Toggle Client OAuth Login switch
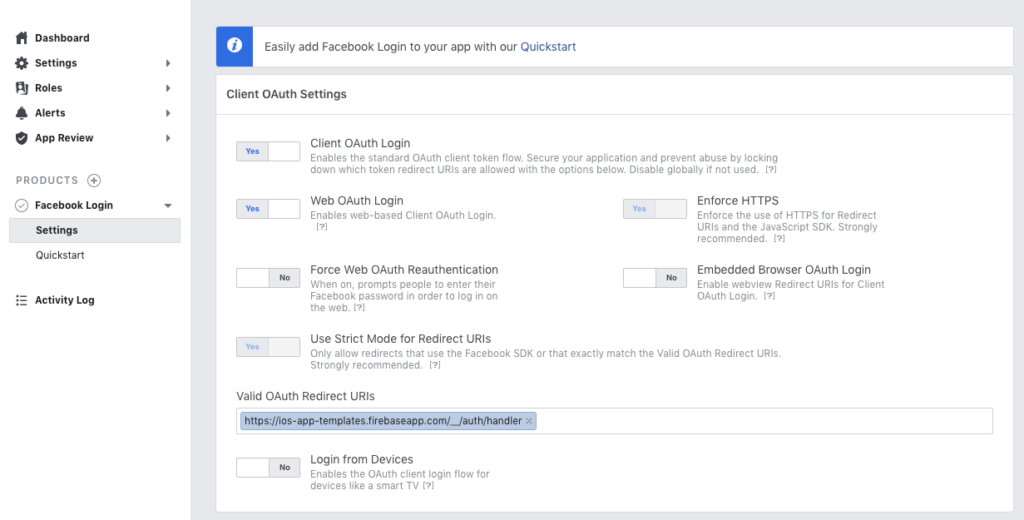Screen dimensions: 1024x520 point(268,151)
